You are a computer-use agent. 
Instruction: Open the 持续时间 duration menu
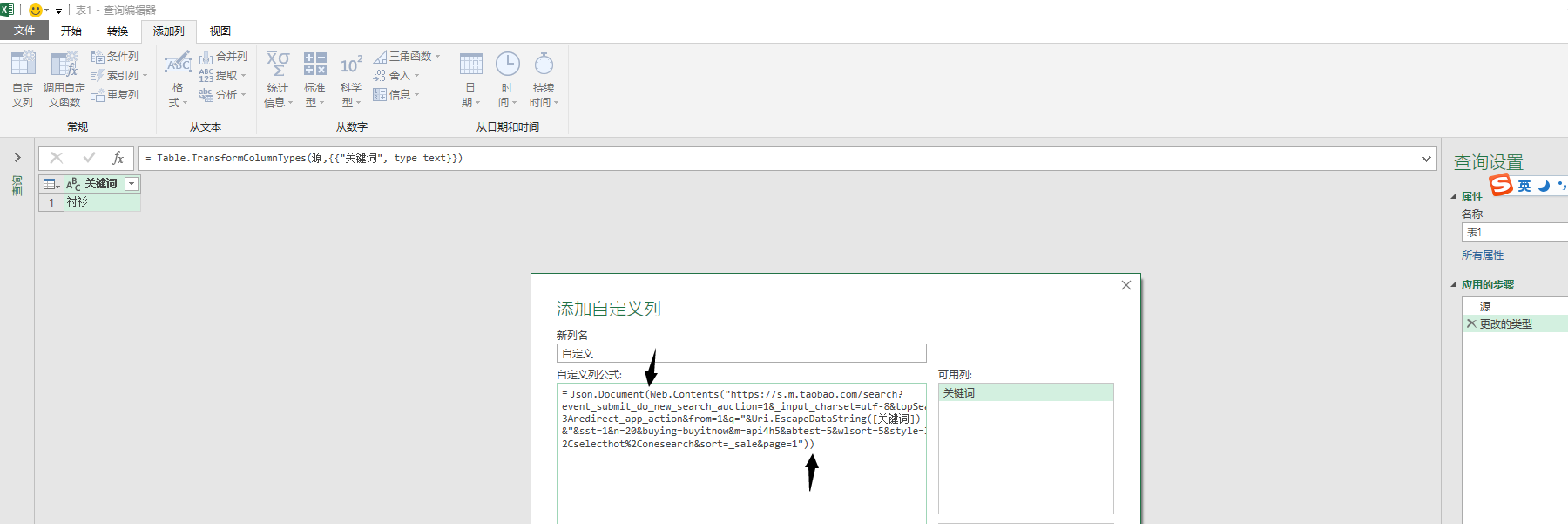point(544,78)
